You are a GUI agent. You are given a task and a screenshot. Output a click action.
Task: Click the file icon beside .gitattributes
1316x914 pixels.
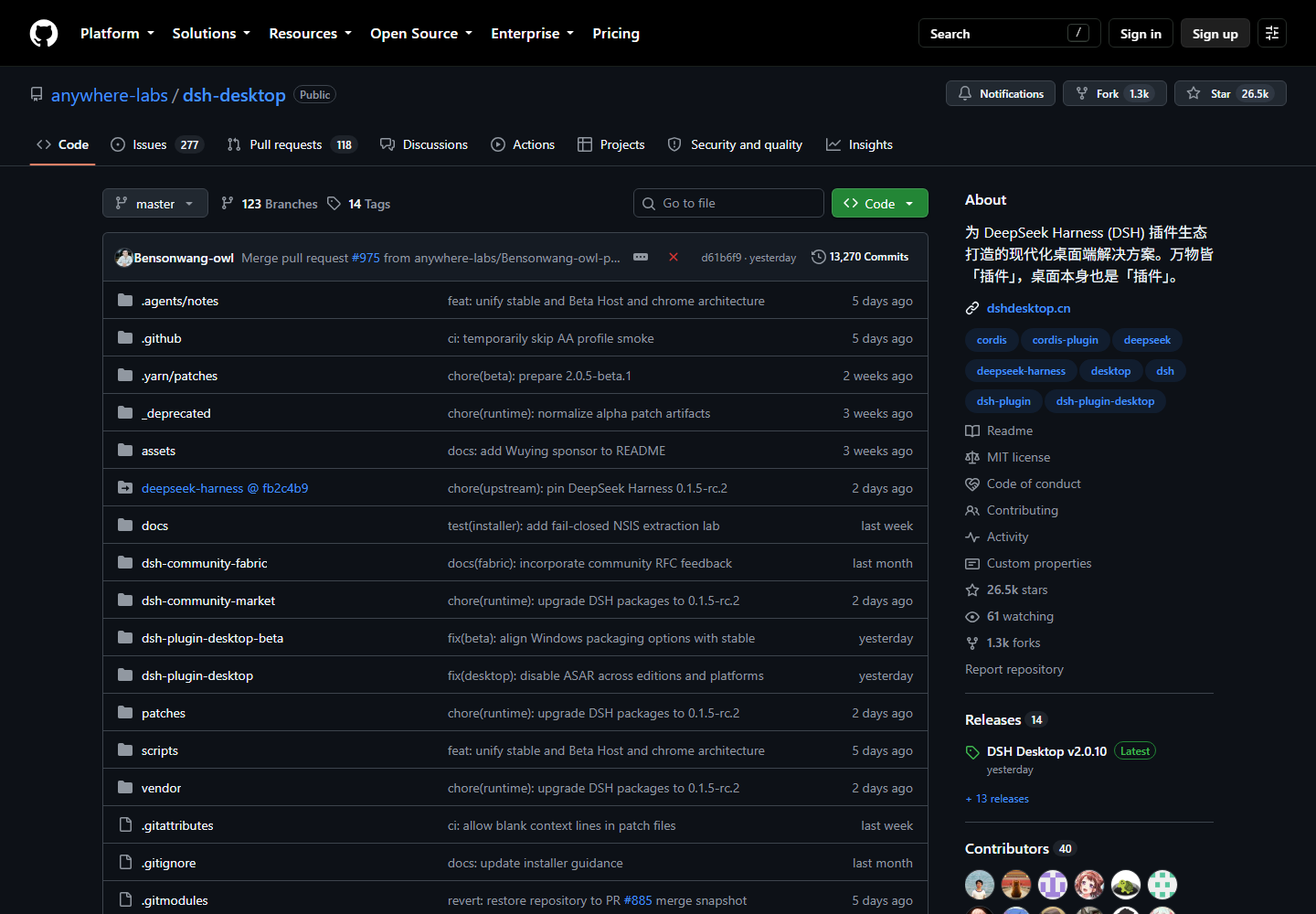(125, 825)
